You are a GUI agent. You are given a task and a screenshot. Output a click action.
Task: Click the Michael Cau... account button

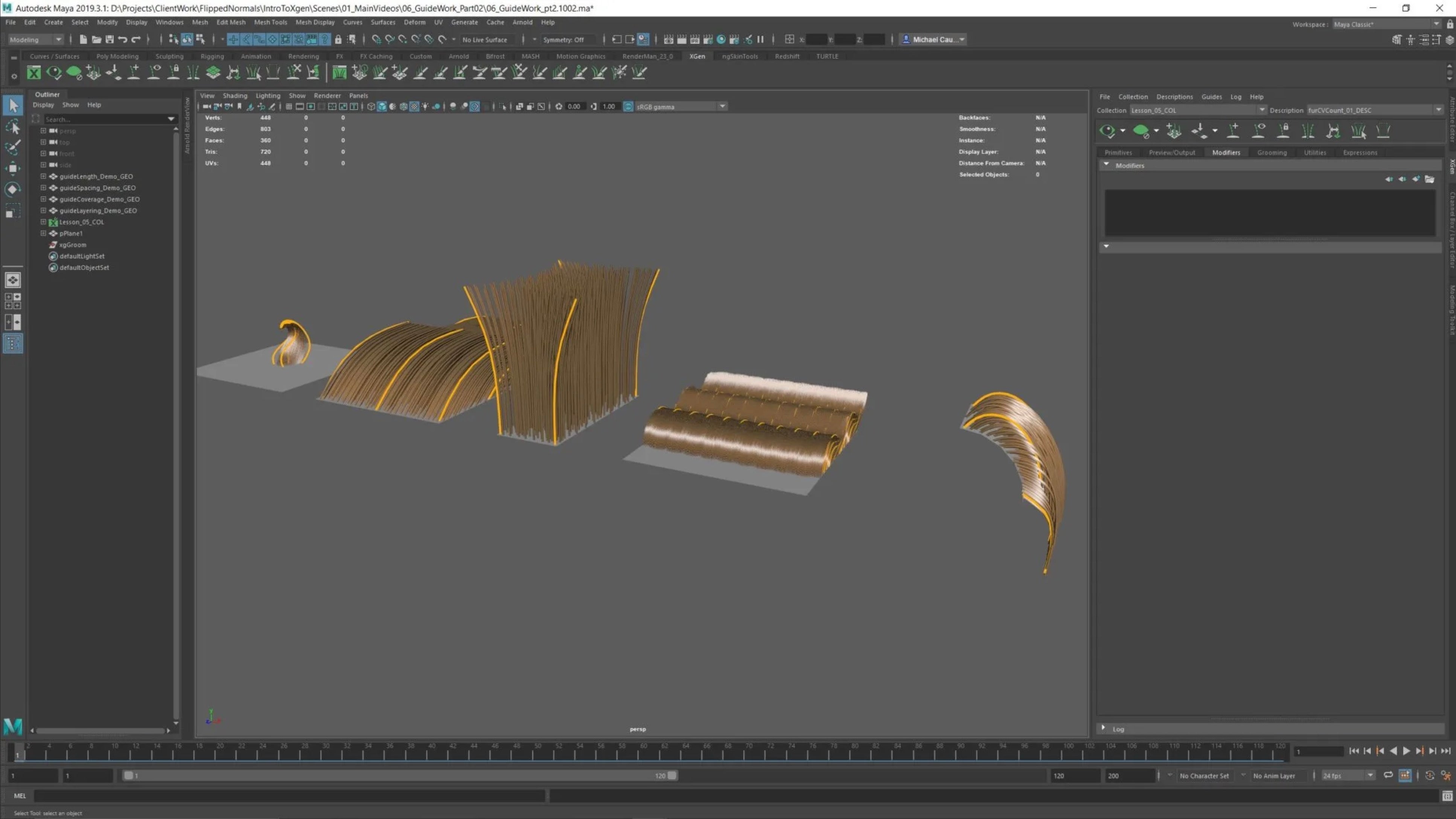click(x=934, y=40)
